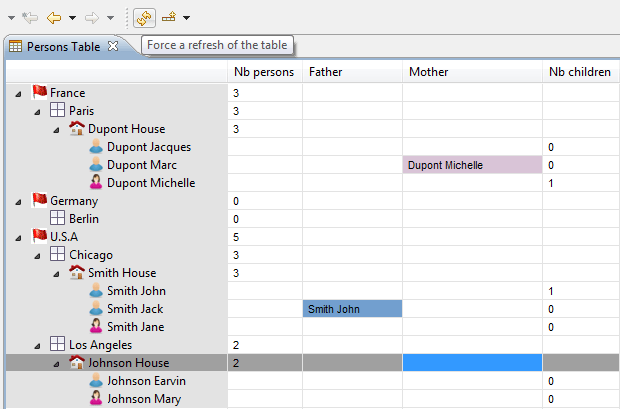Click the Nb persons column header
620x409 pixels.
264,72
